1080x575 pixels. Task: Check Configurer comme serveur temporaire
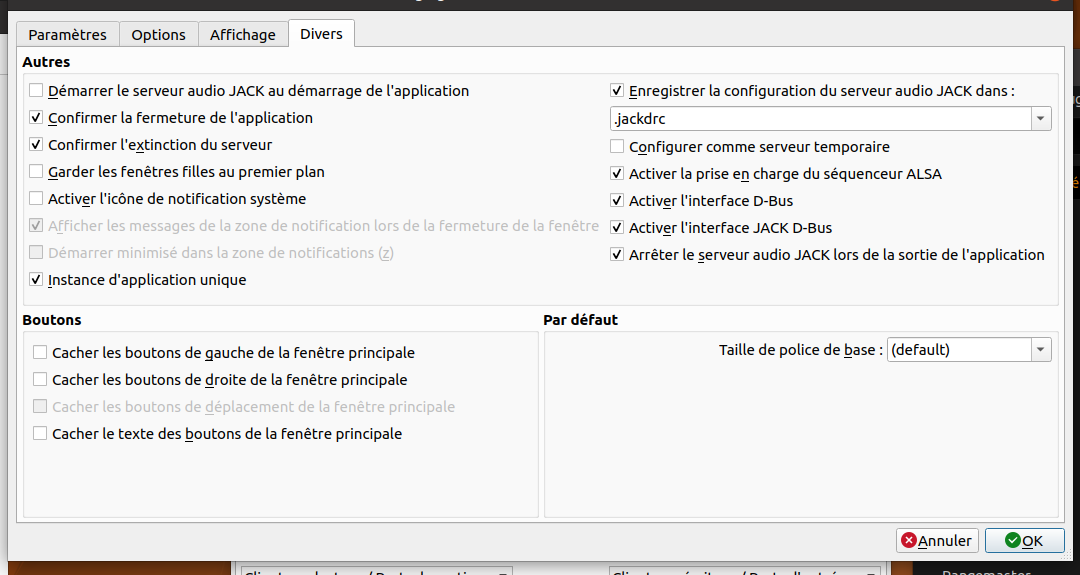[617, 147]
